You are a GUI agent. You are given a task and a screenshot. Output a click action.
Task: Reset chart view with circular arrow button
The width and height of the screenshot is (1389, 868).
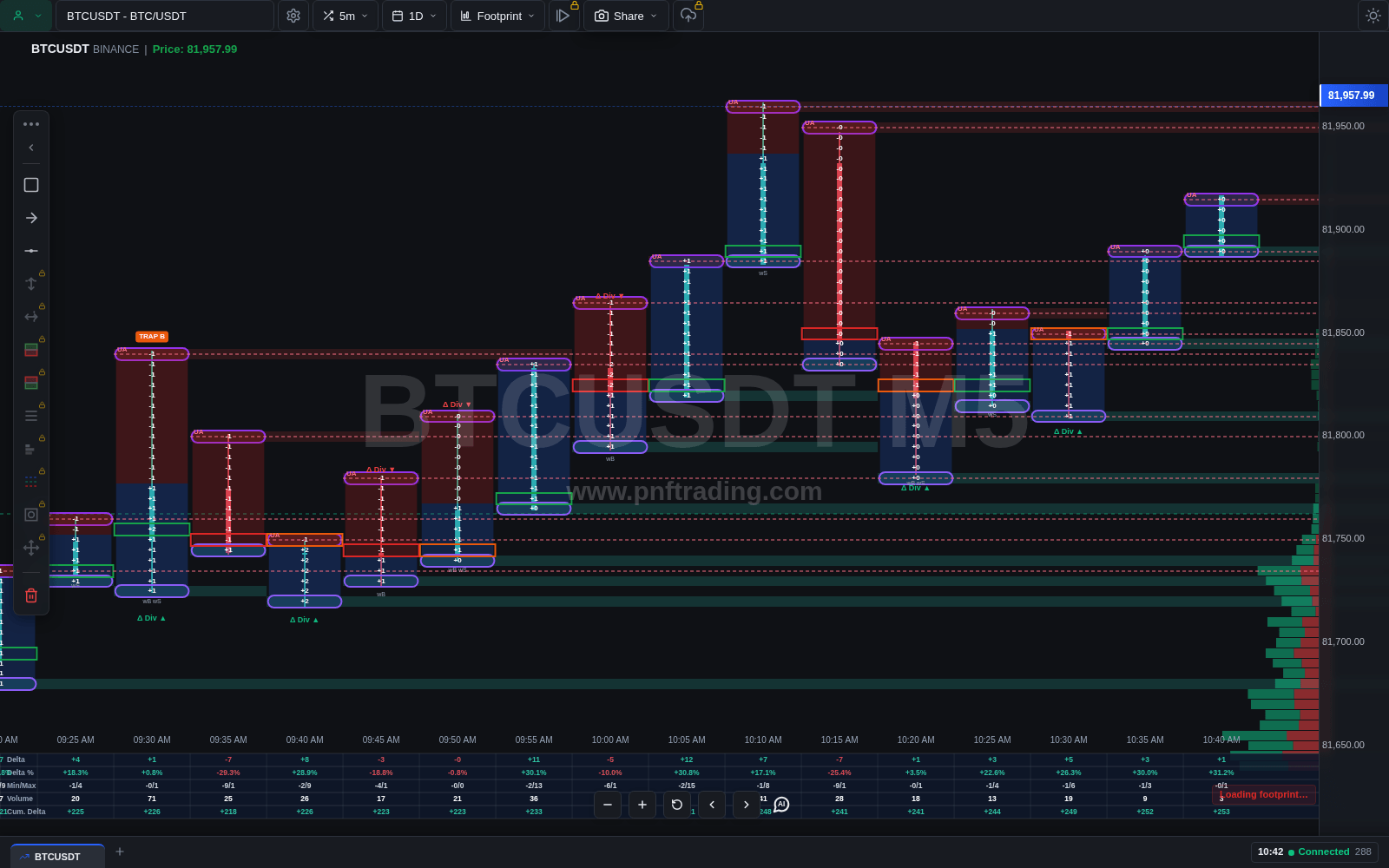coord(677,805)
